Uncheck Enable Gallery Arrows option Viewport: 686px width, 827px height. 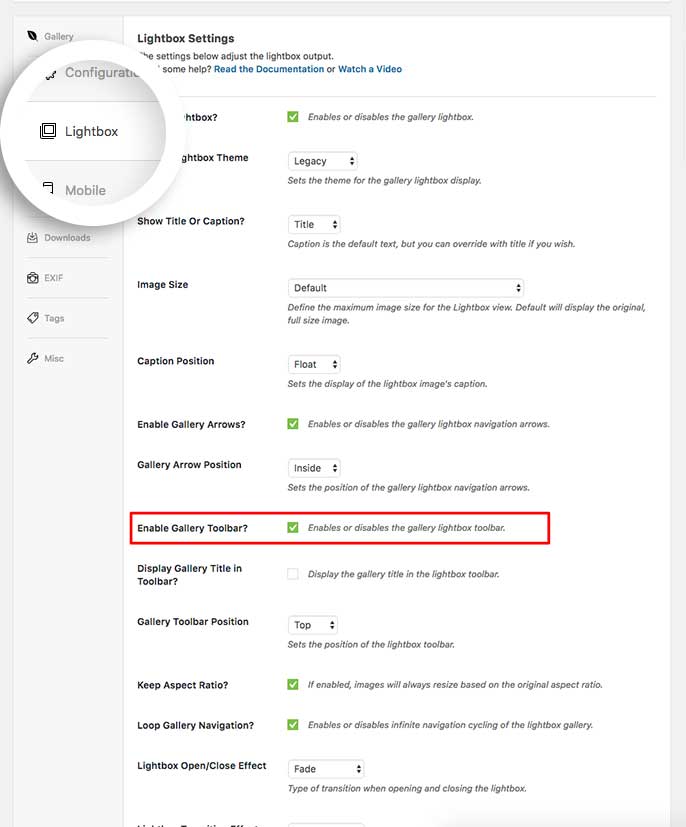tap(293, 424)
